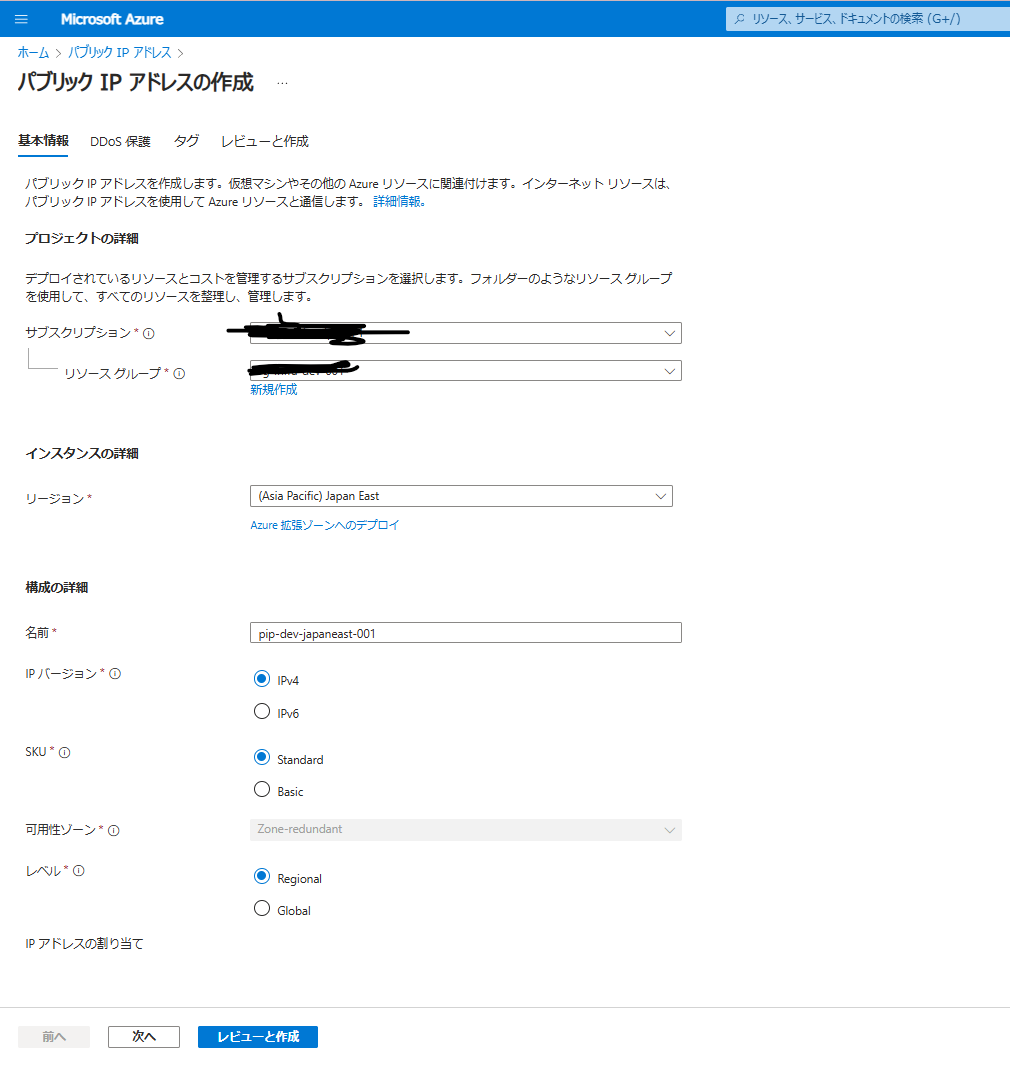Switch to the タグ tab
The image size is (1010, 1065).
click(x=186, y=141)
